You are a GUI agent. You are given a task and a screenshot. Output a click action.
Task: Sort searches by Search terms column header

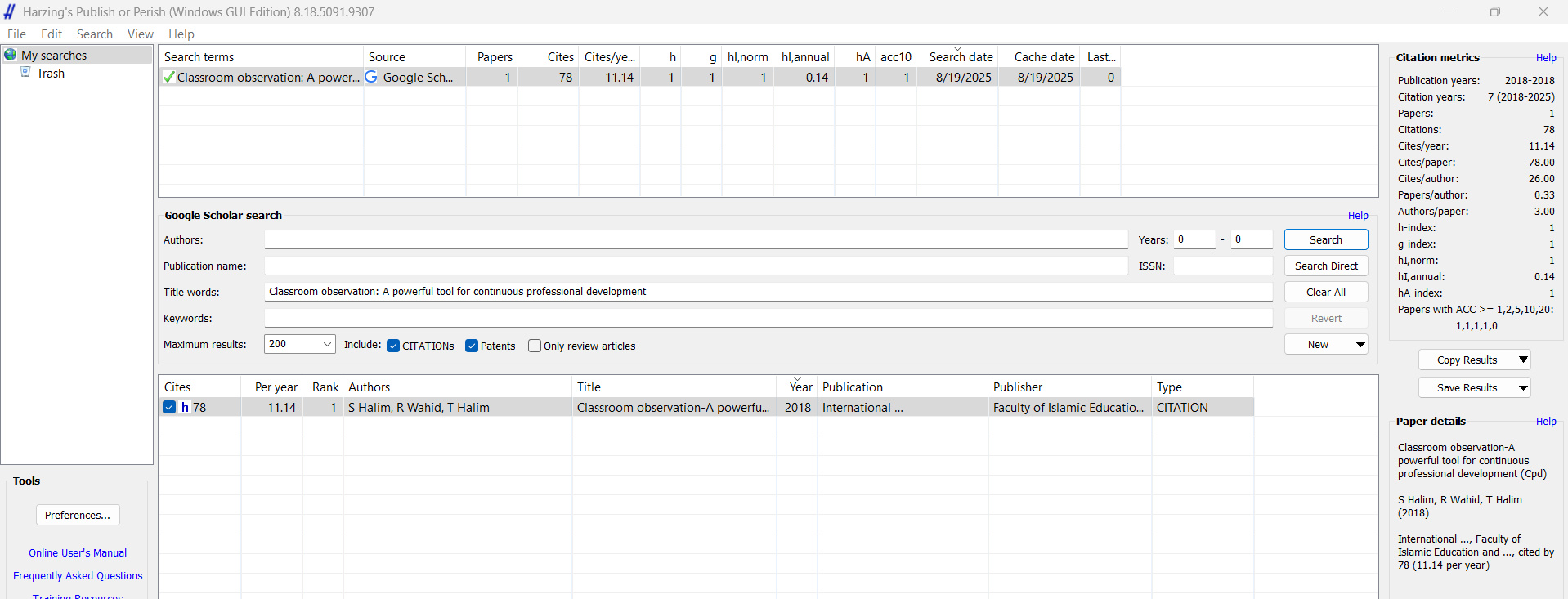pyautogui.click(x=261, y=56)
